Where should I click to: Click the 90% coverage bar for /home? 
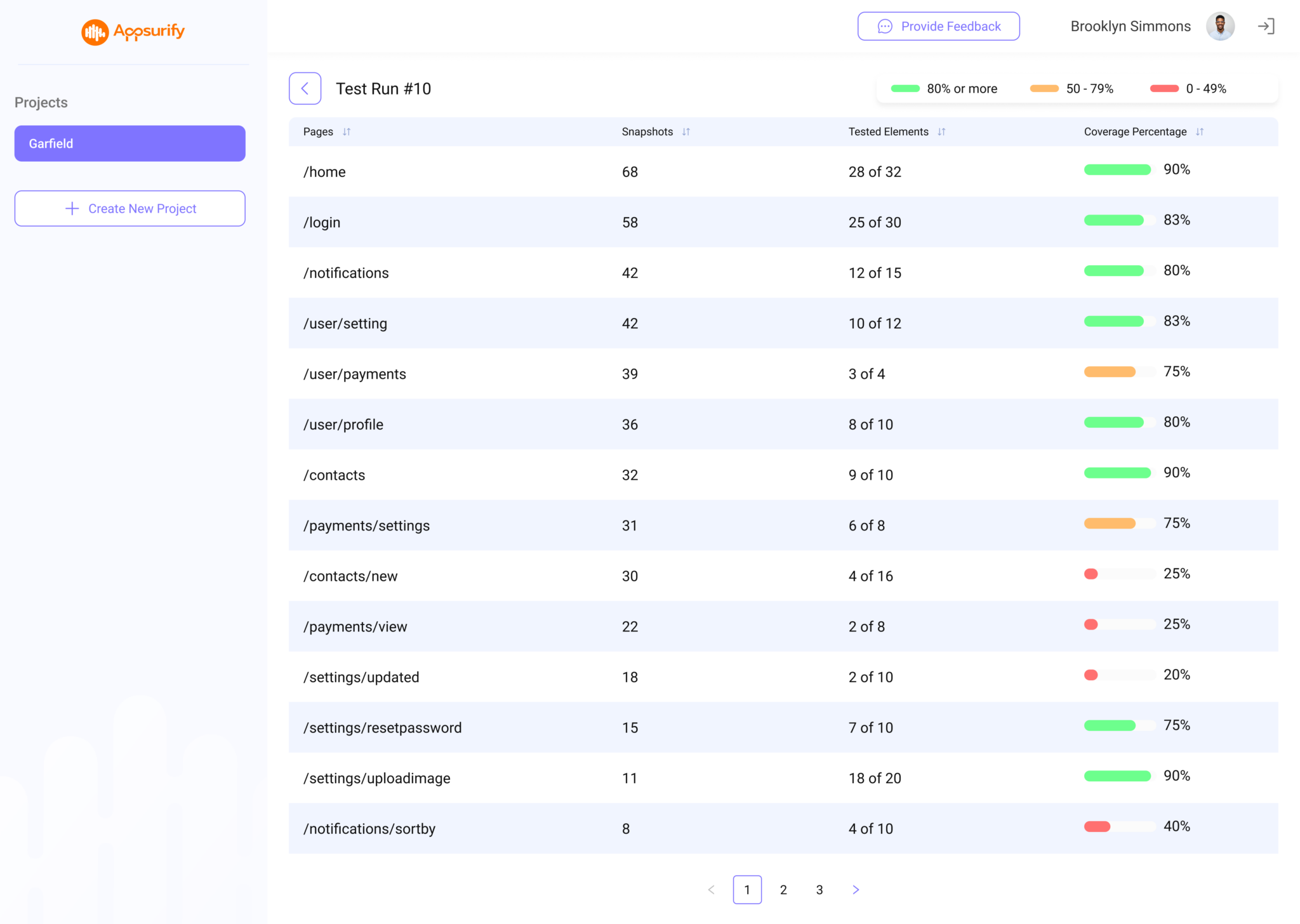(x=1118, y=169)
